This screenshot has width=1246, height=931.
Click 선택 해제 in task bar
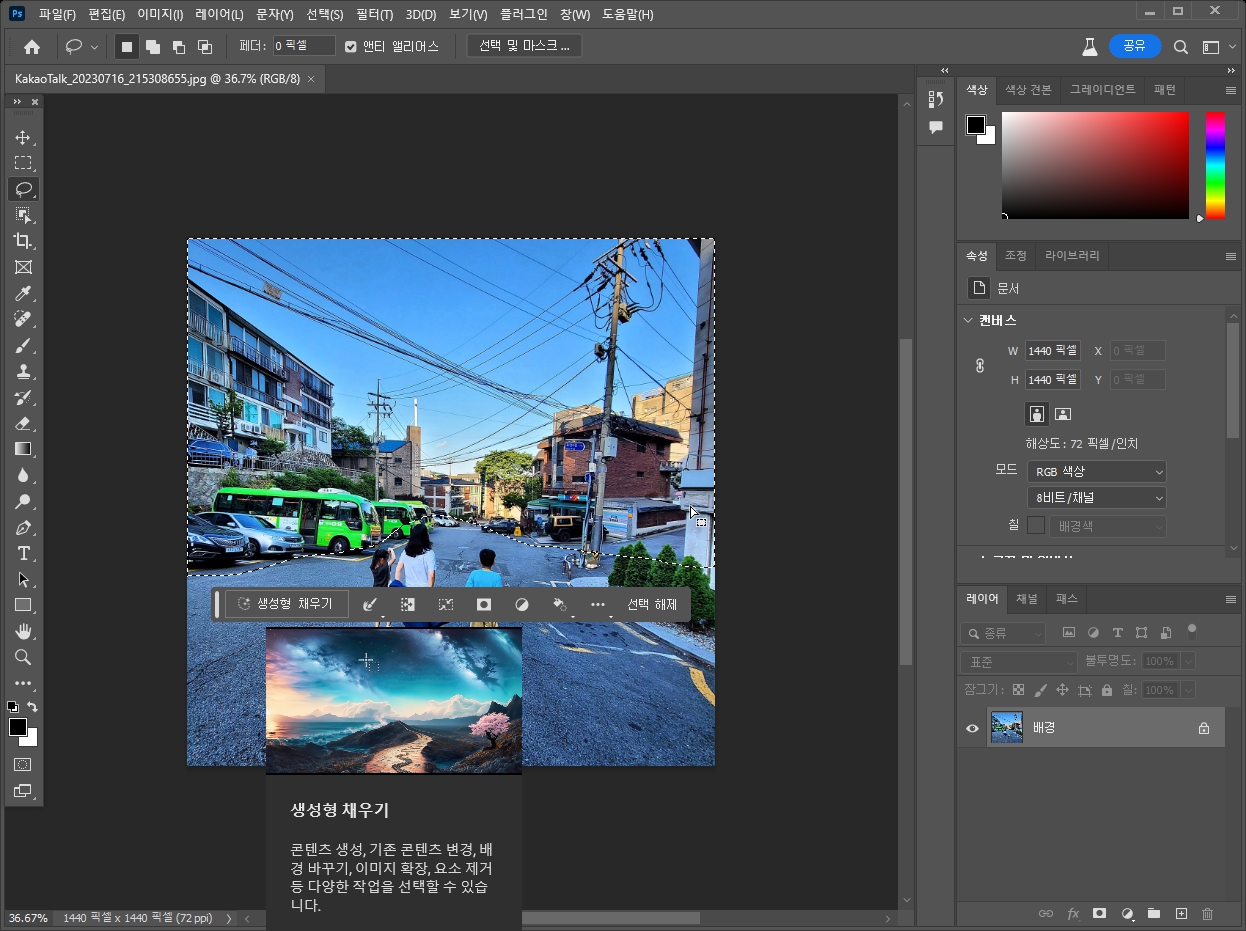pos(652,604)
